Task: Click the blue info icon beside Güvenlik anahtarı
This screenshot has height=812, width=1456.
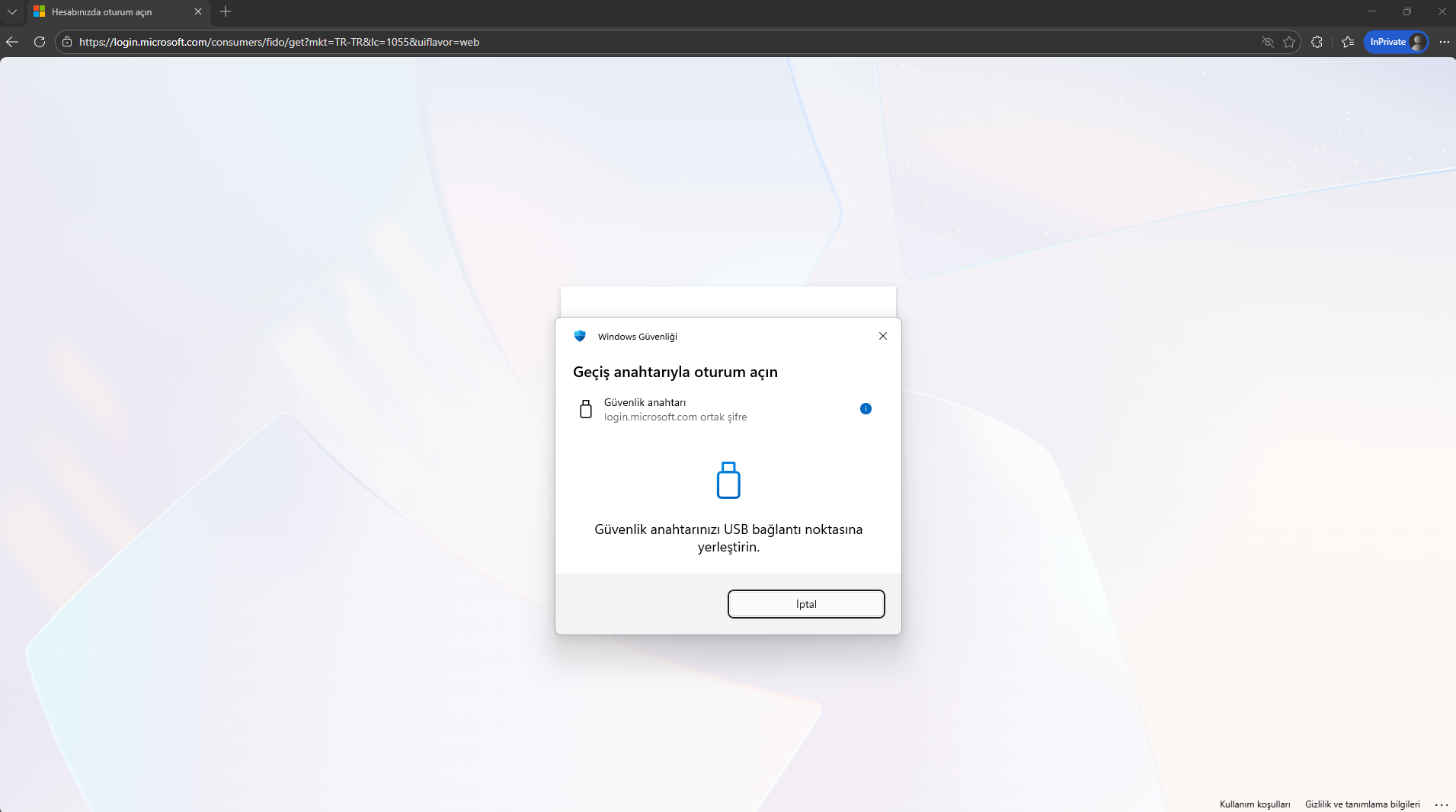Action: 866,409
